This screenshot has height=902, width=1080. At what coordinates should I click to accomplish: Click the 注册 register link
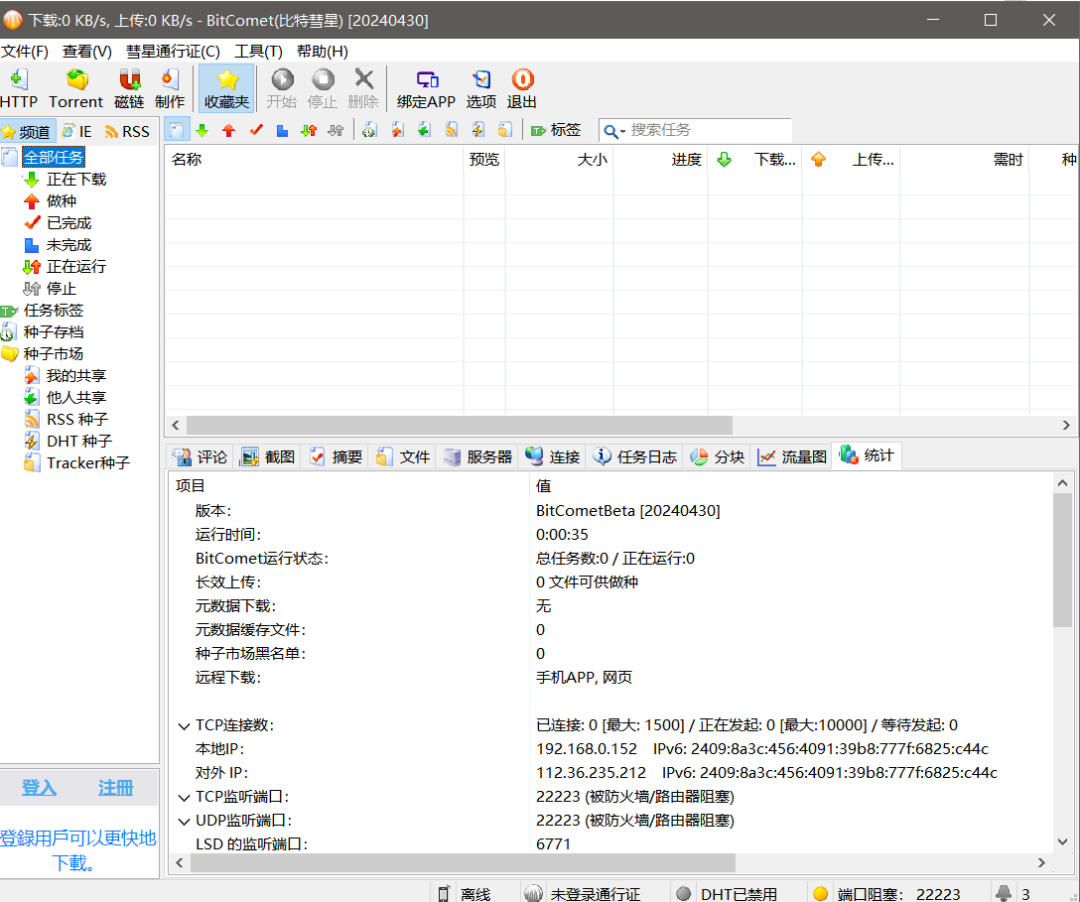(x=115, y=788)
